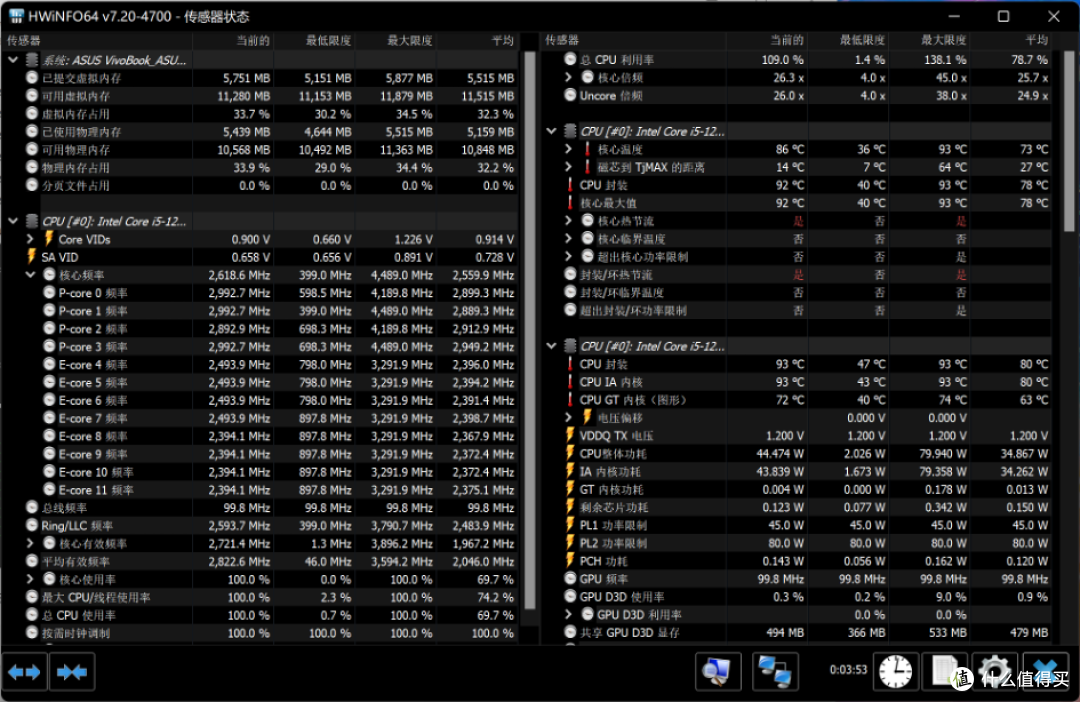Click lightning icon beside 剩余芯片功耗
The height and width of the screenshot is (702, 1080).
(570, 507)
